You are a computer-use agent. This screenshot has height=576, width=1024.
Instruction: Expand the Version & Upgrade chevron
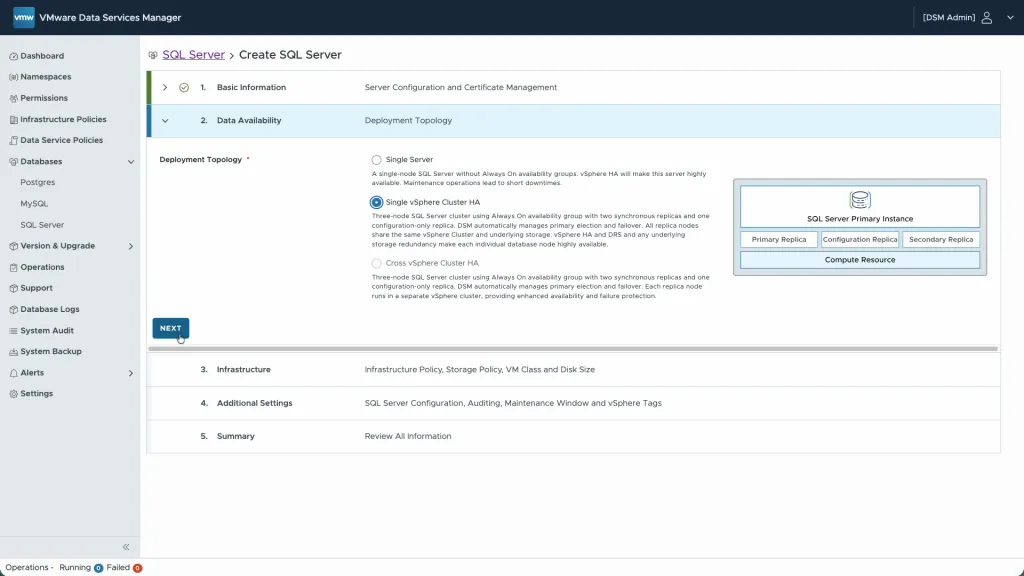(x=131, y=246)
